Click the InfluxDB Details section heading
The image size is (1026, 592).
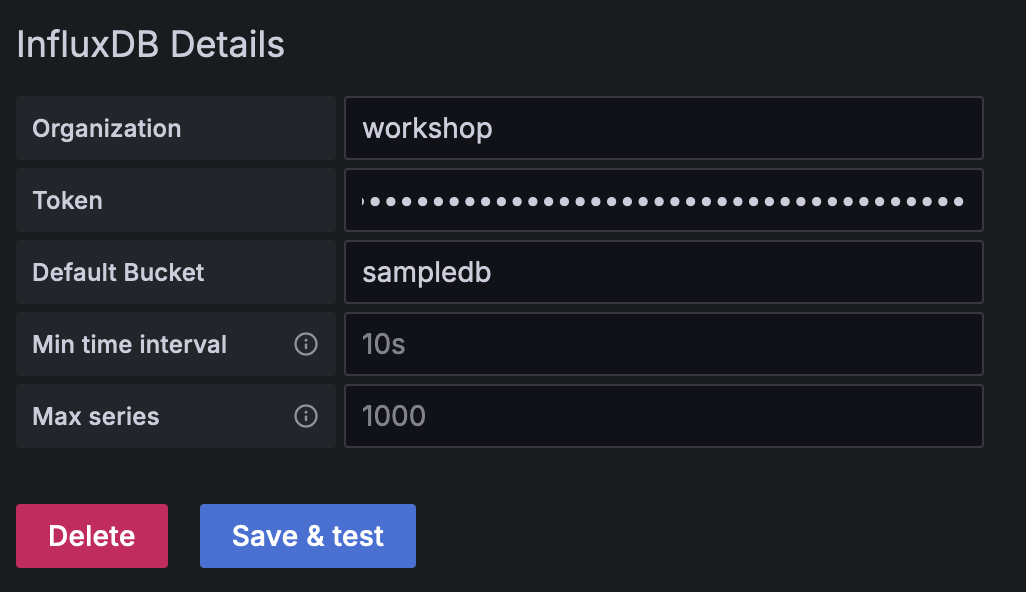pyautogui.click(x=150, y=44)
